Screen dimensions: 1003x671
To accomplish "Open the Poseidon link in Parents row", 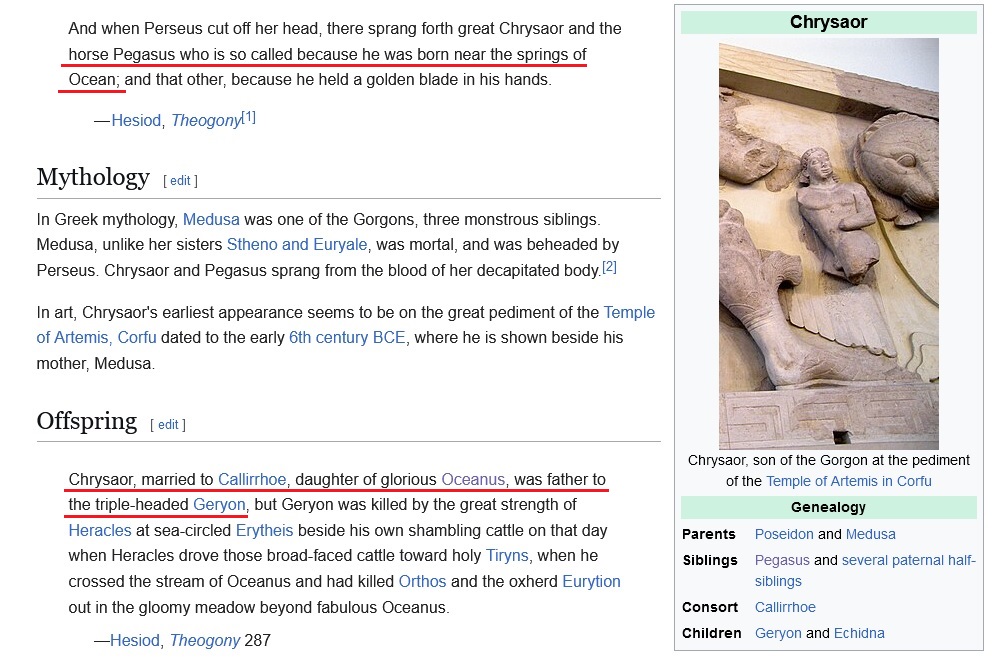I will [x=784, y=534].
